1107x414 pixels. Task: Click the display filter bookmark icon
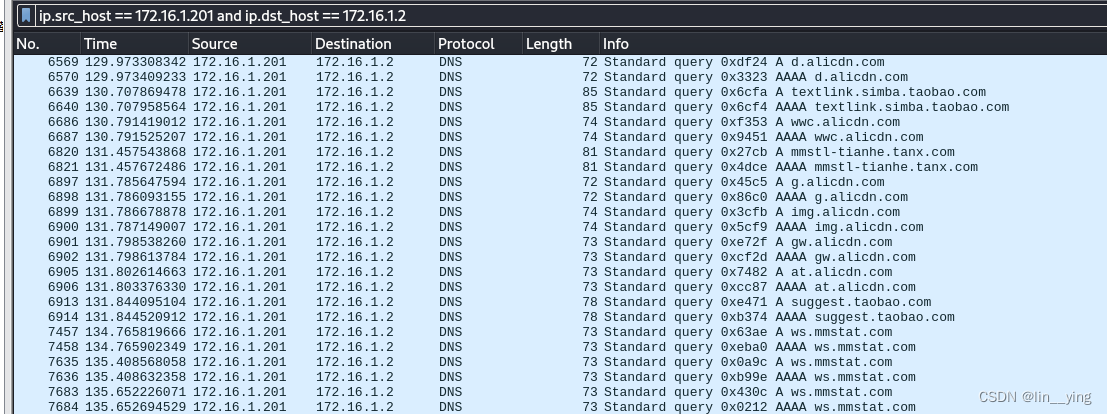(x=26, y=16)
